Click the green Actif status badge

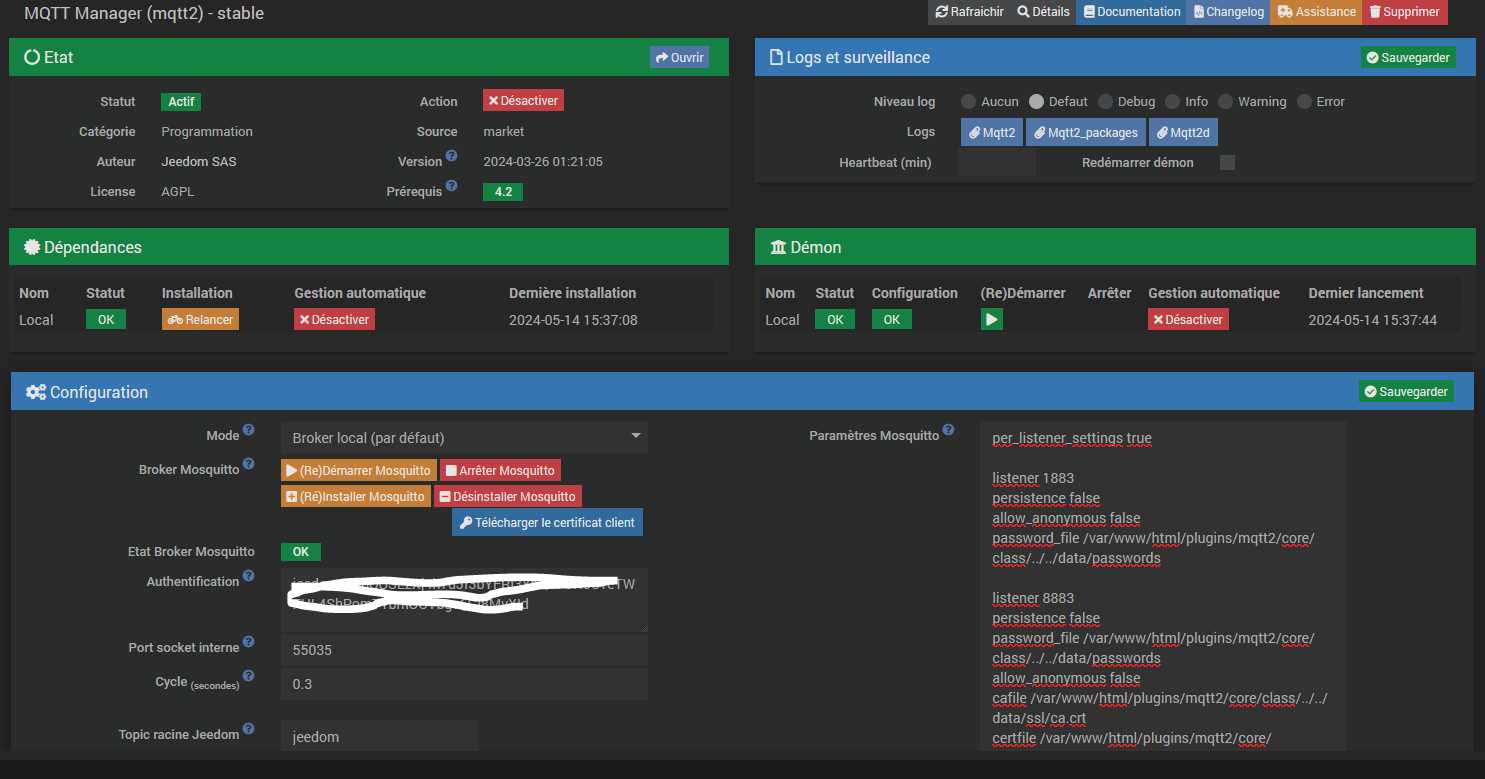181,101
